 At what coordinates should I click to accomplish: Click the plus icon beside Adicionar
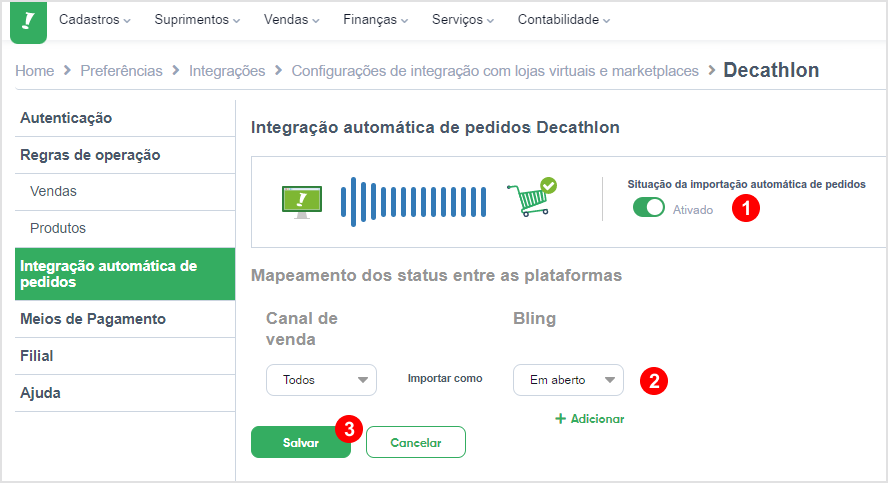click(x=561, y=419)
